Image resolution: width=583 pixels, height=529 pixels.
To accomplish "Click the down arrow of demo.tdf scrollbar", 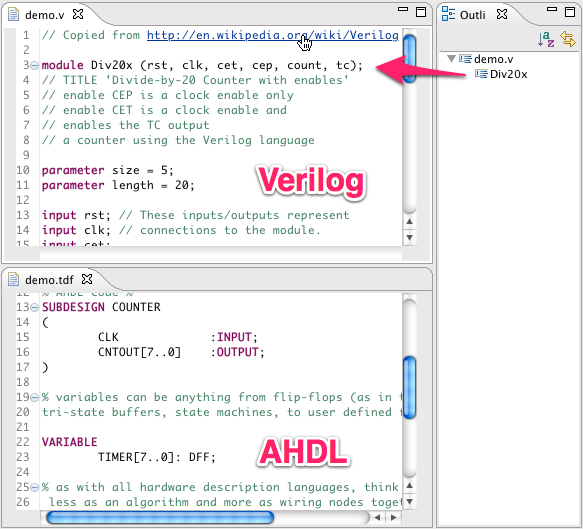I will pyautogui.click(x=409, y=501).
